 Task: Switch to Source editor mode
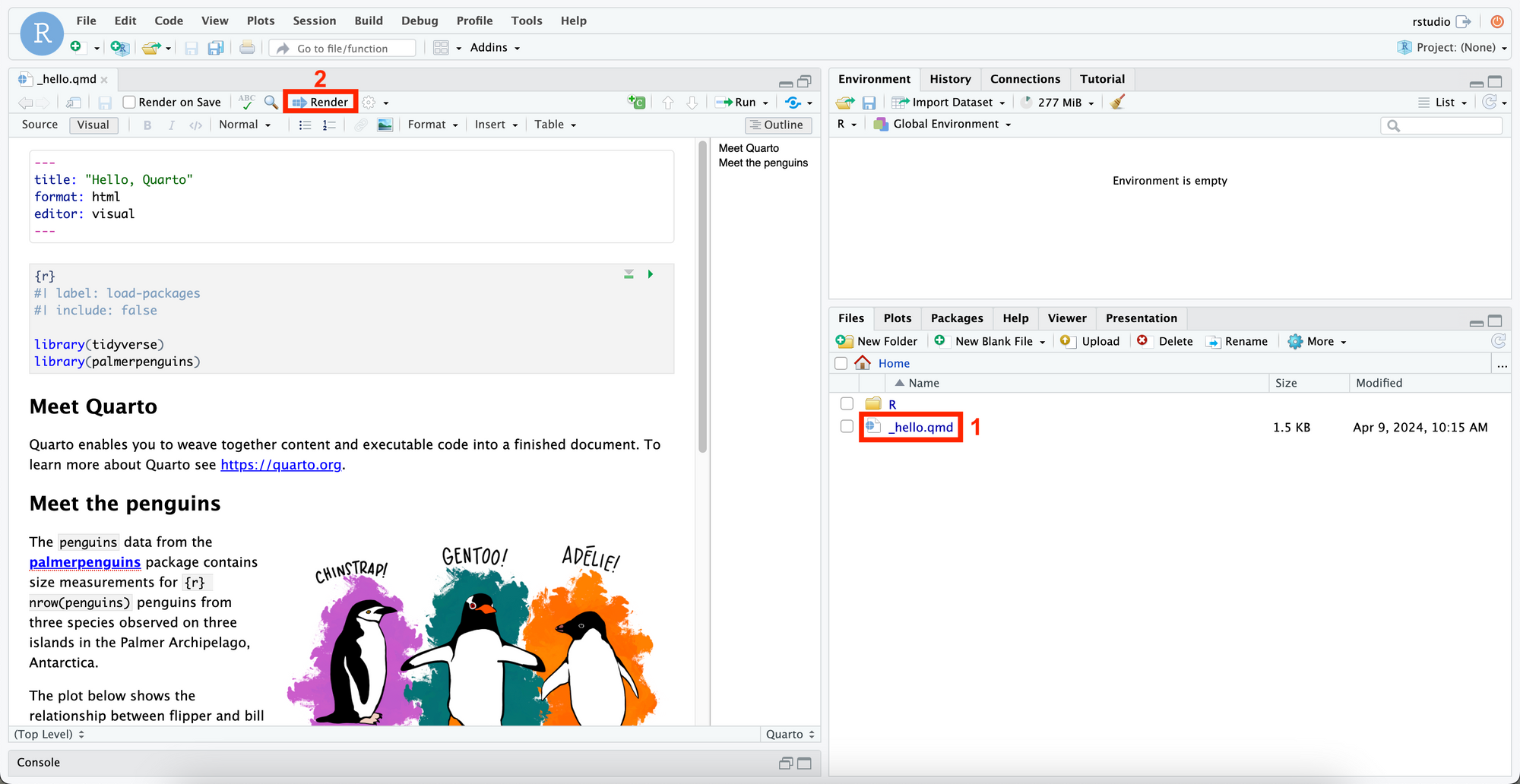pyautogui.click(x=40, y=125)
